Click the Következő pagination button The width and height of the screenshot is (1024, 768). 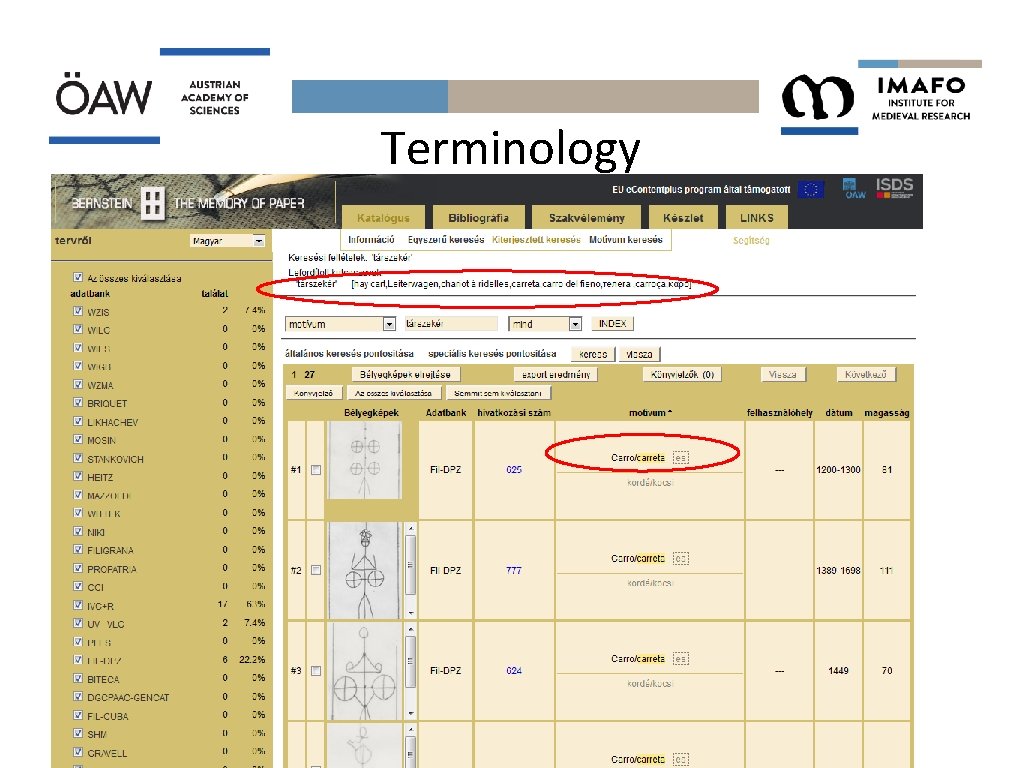(865, 374)
